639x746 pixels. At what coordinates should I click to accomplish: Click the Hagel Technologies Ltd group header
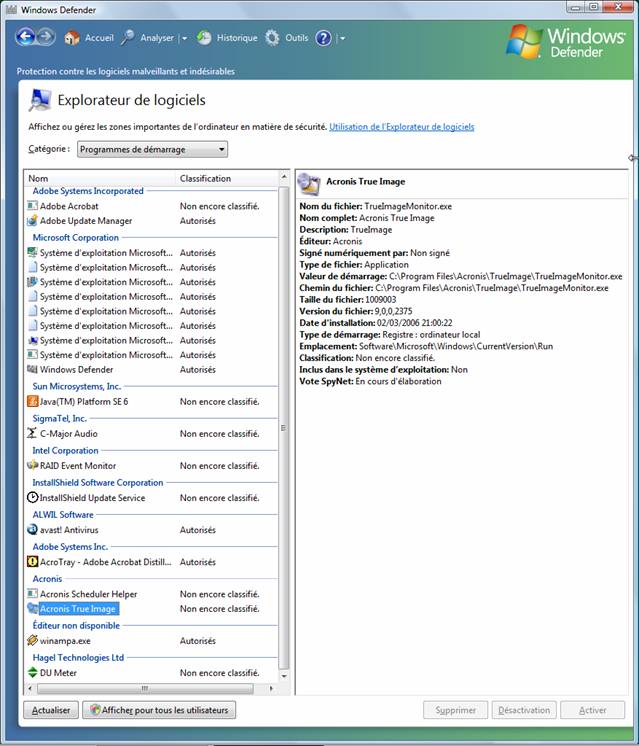(78, 658)
